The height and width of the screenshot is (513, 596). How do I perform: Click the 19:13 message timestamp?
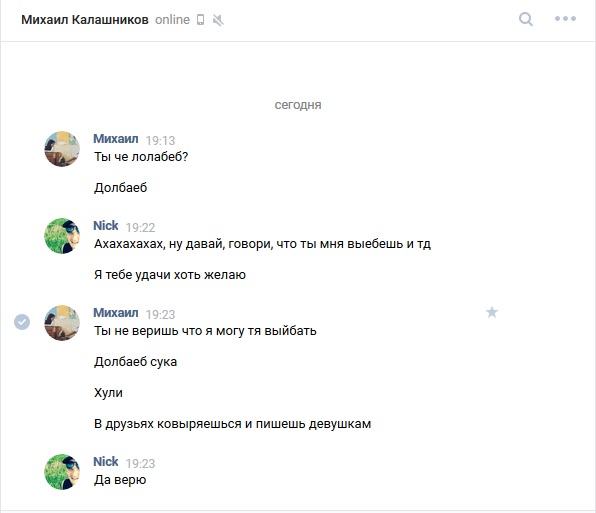tap(160, 141)
